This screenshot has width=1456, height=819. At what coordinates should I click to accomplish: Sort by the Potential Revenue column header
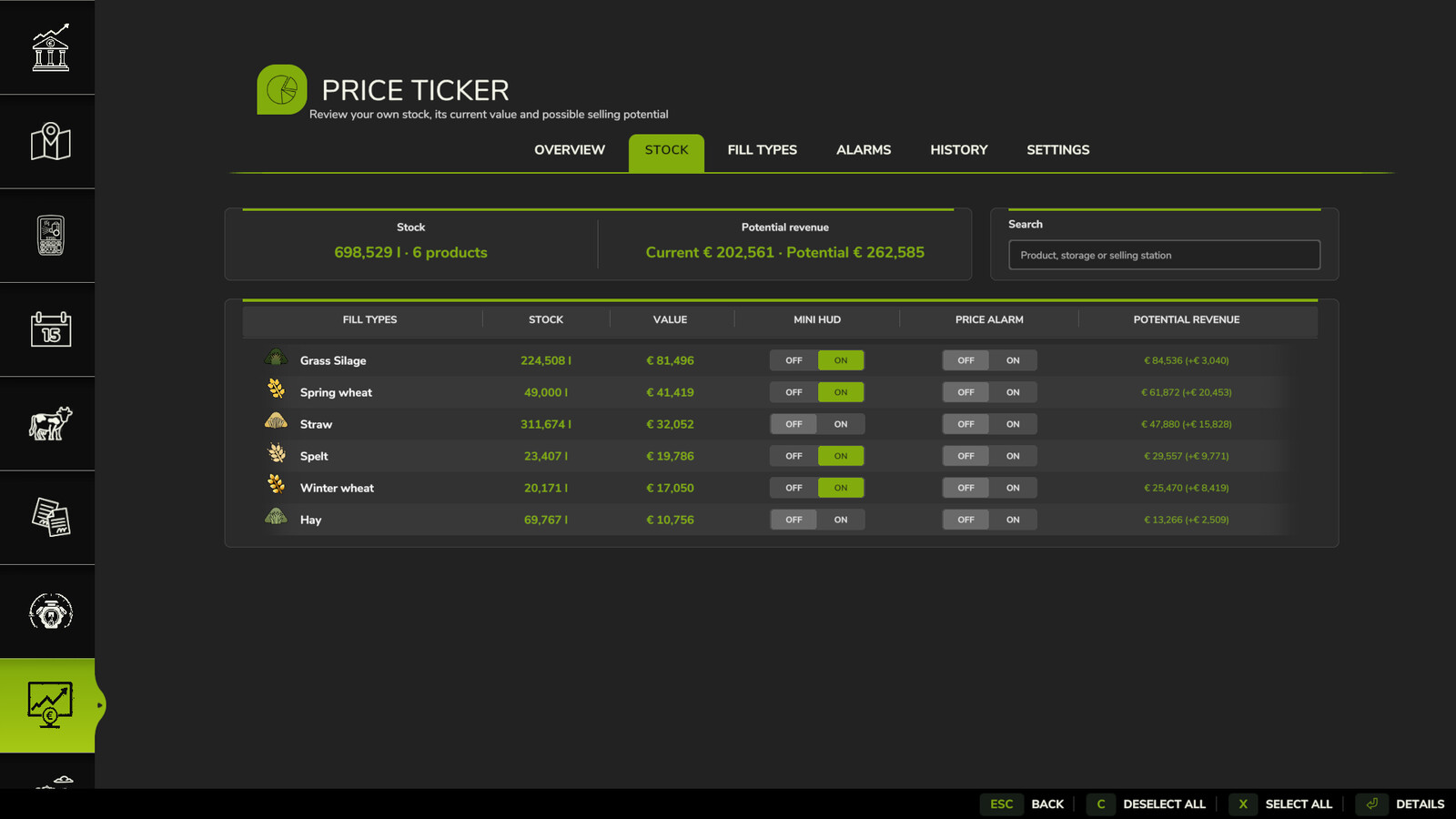1186,319
